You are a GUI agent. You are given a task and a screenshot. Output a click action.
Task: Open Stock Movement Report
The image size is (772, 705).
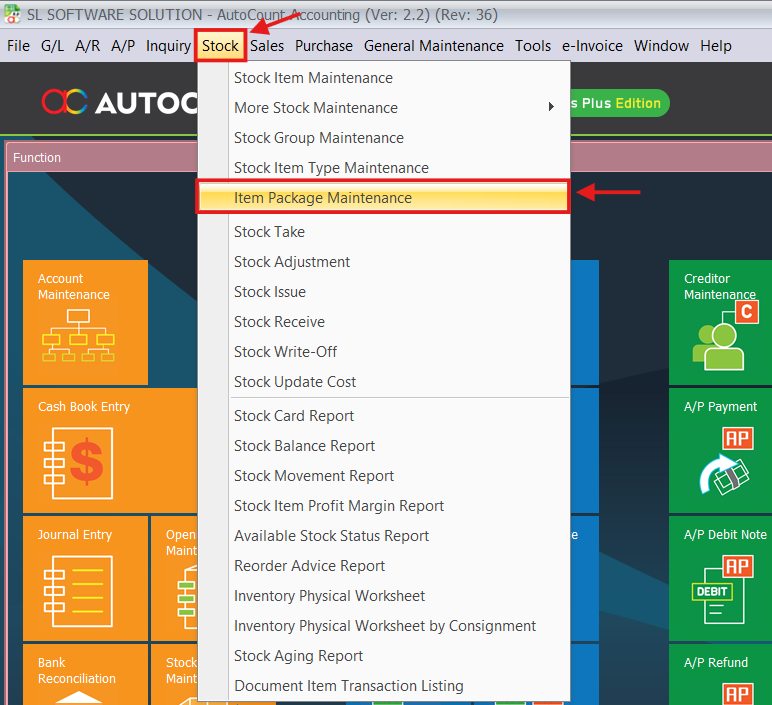coord(384,476)
